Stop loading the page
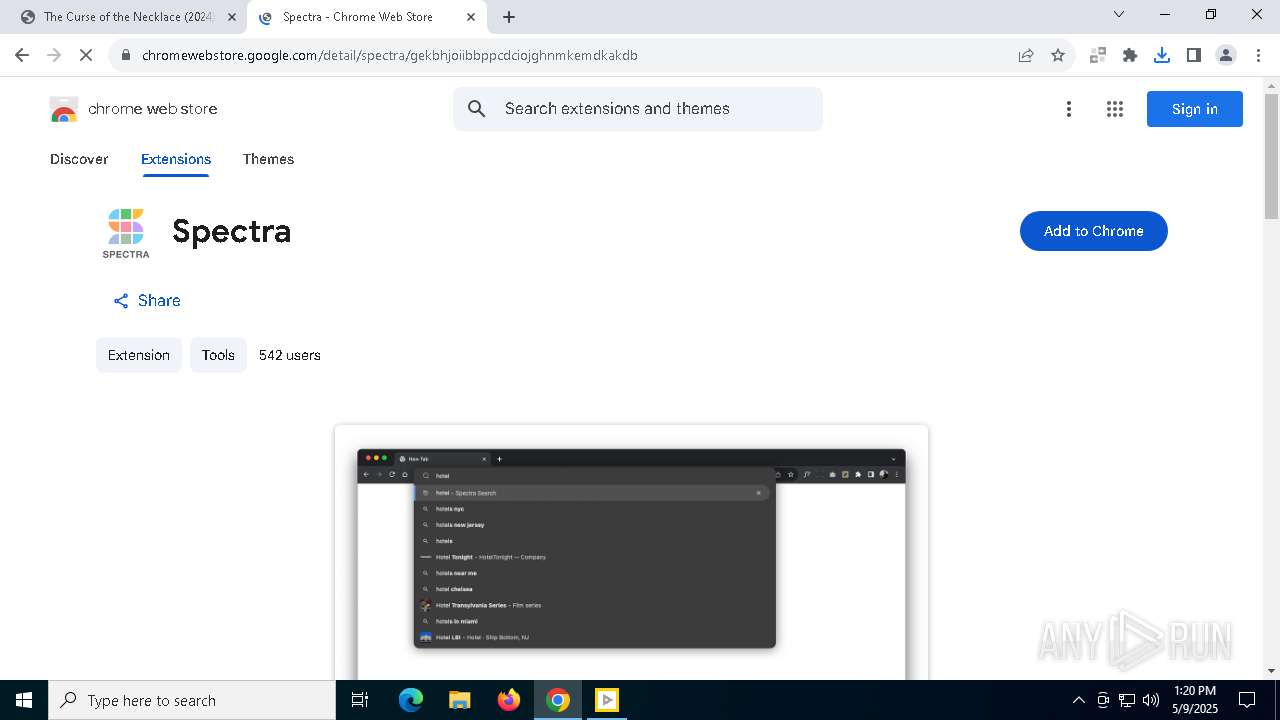Screen dimensions: 1280x720 click(x=86, y=55)
